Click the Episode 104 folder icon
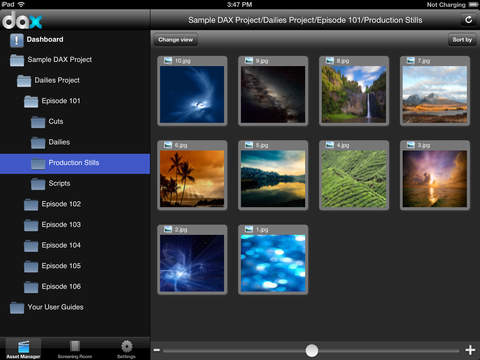The width and height of the screenshot is (480, 360). pyautogui.click(x=31, y=246)
